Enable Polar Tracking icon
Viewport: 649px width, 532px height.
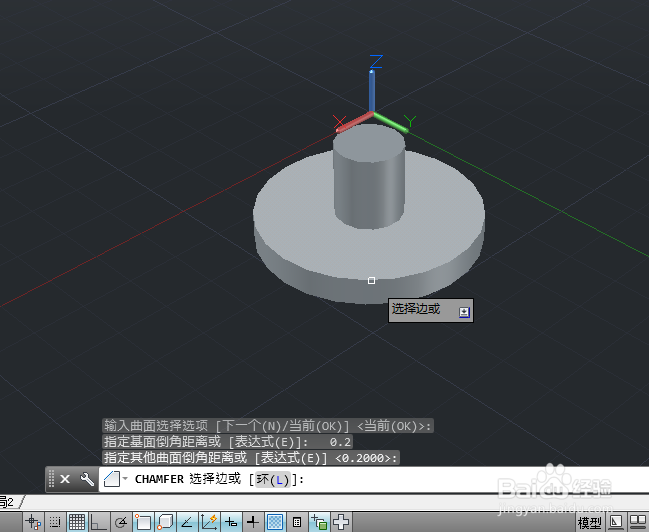(x=121, y=522)
